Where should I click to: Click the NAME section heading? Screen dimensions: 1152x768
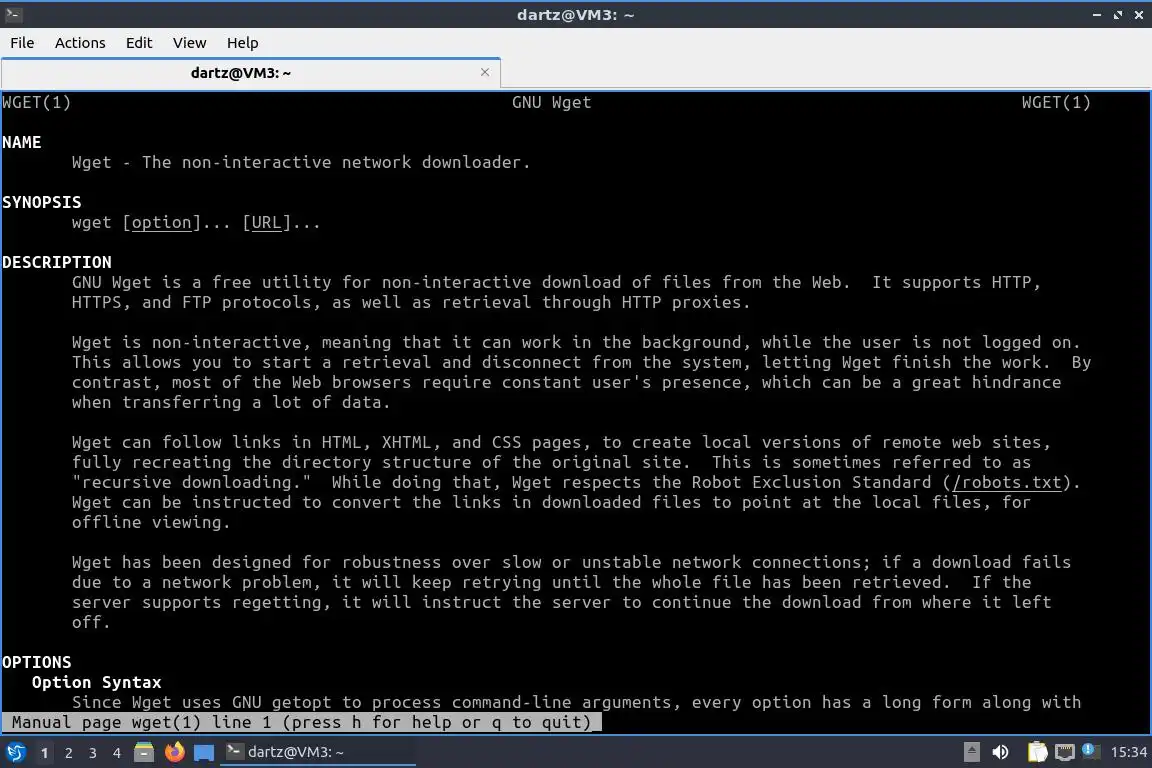pos(21,143)
